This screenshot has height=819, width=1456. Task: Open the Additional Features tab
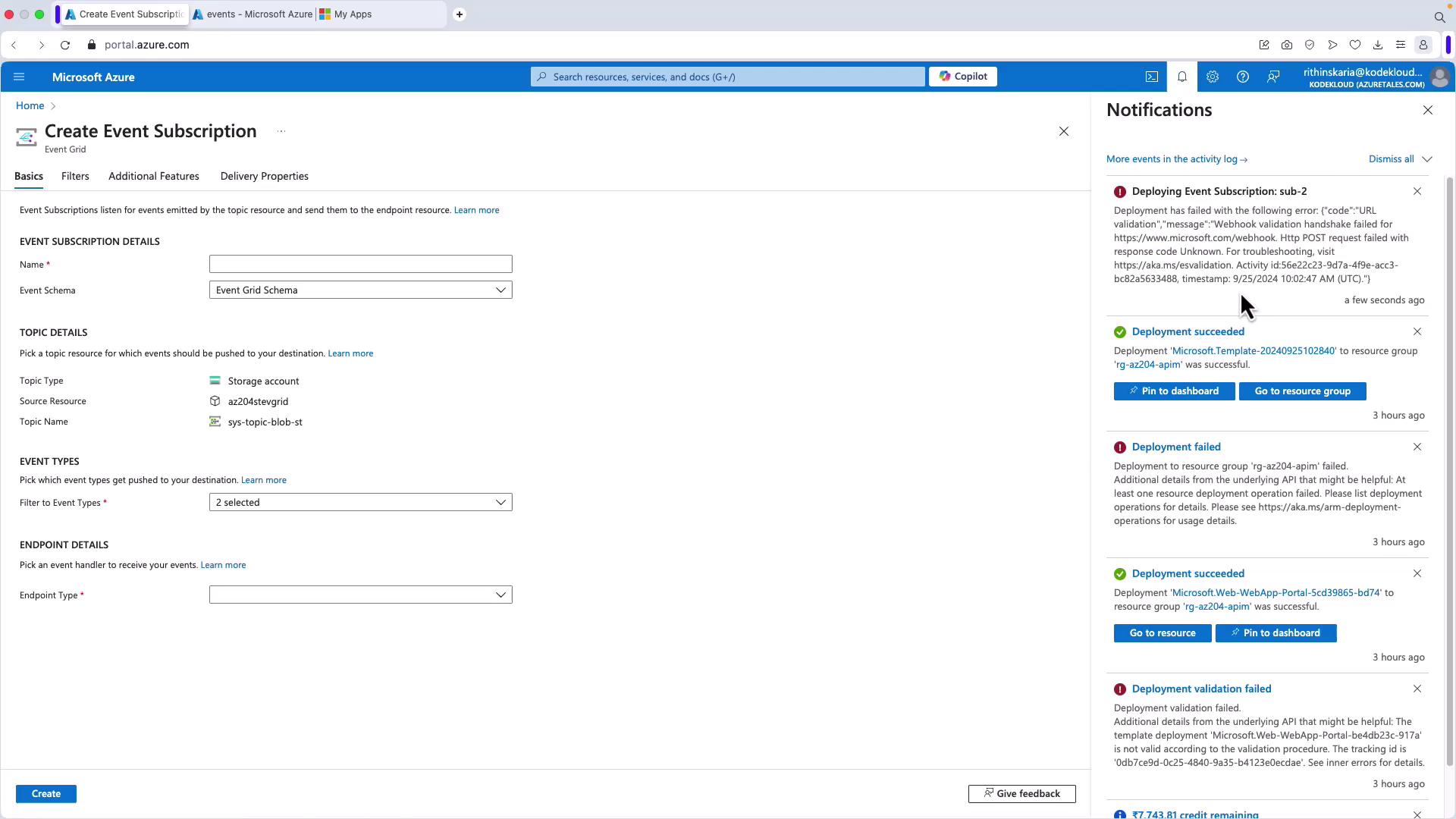tap(153, 177)
